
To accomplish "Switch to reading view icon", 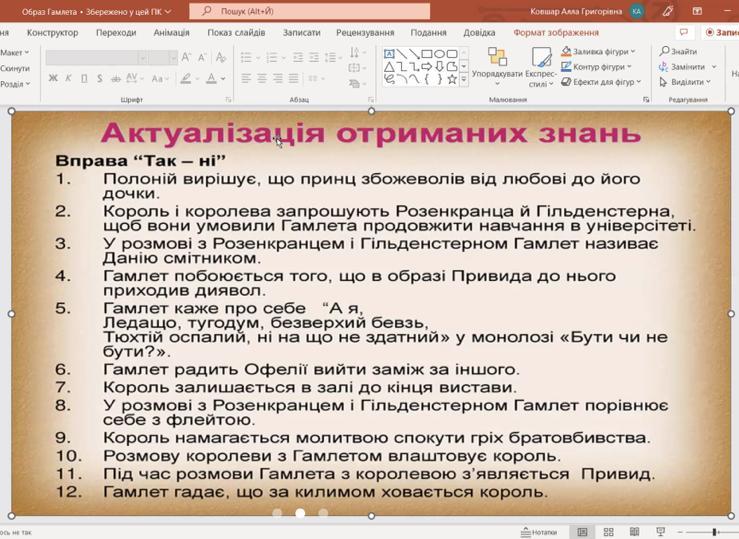I will click(634, 532).
